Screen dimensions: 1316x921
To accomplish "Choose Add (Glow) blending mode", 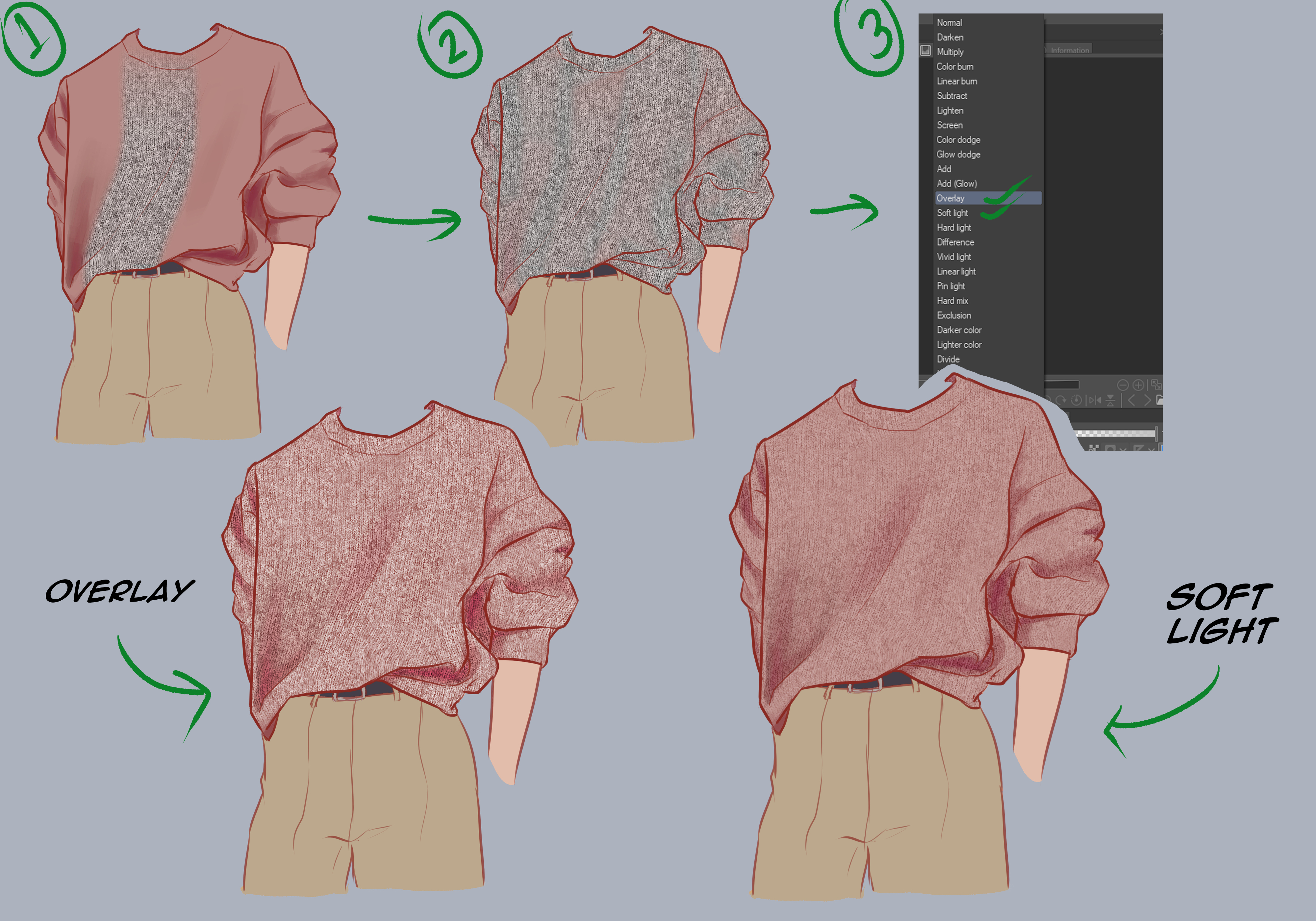I will 956,184.
